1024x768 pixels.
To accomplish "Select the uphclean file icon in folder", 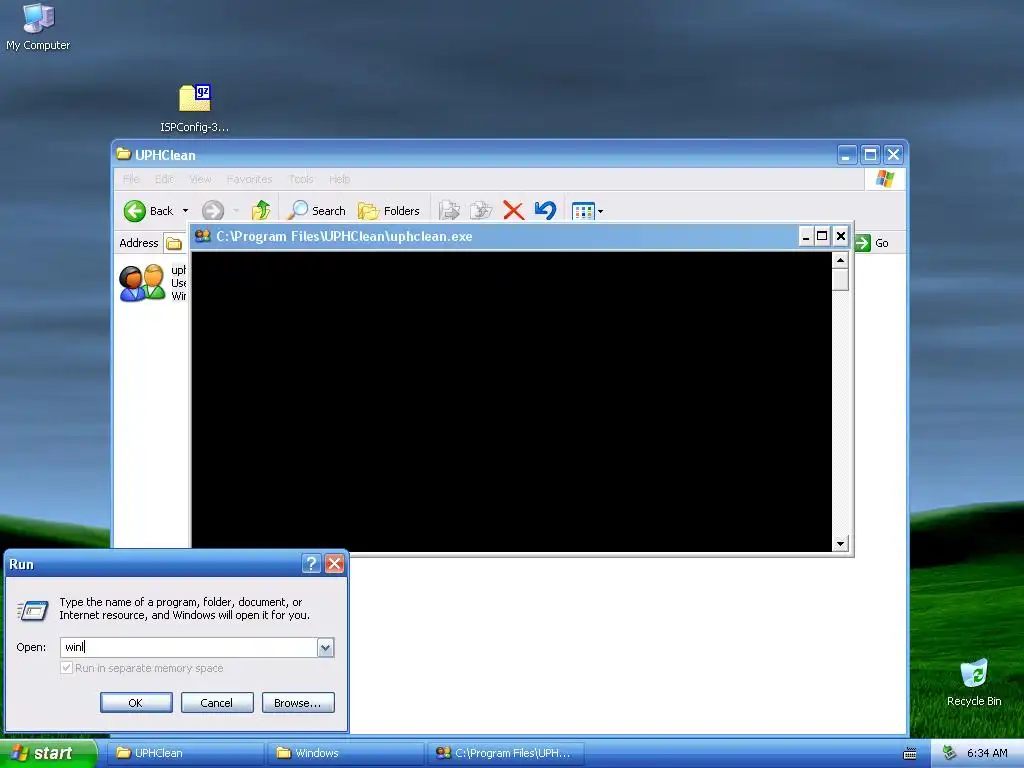I will pos(142,283).
